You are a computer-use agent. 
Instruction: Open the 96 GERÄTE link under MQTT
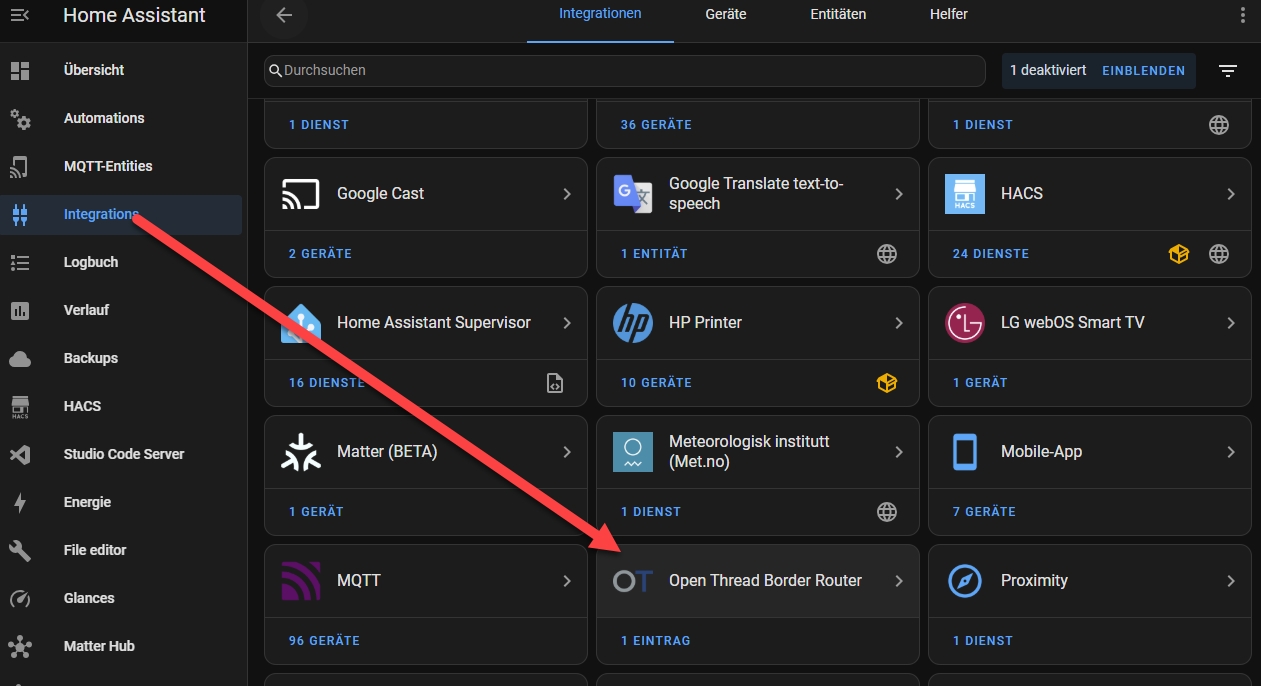[324, 641]
